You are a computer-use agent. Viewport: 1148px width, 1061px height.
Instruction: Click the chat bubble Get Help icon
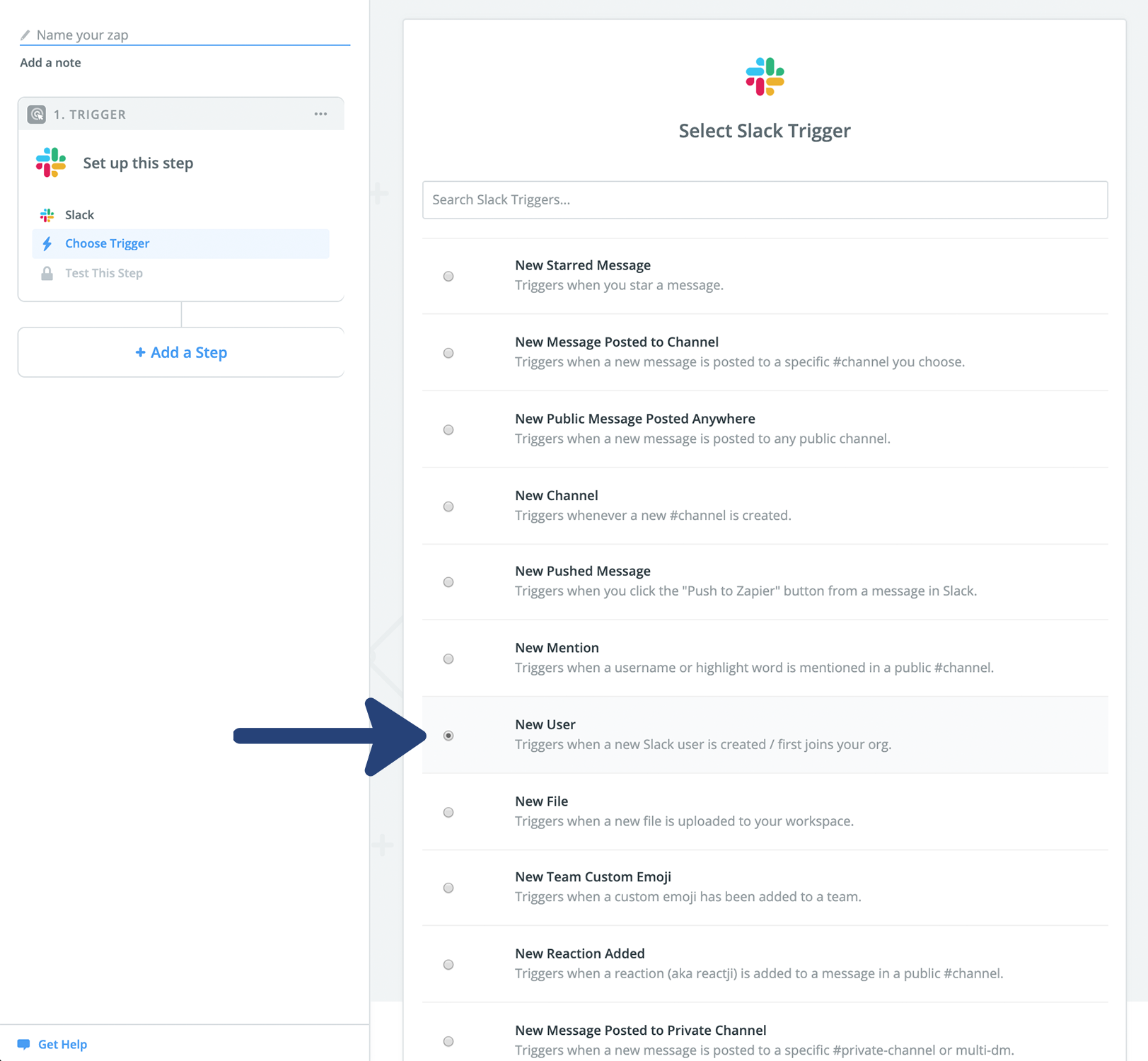(24, 1044)
